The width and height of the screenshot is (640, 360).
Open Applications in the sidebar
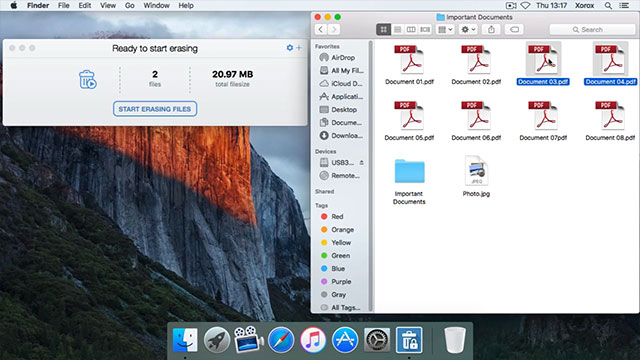341,97
